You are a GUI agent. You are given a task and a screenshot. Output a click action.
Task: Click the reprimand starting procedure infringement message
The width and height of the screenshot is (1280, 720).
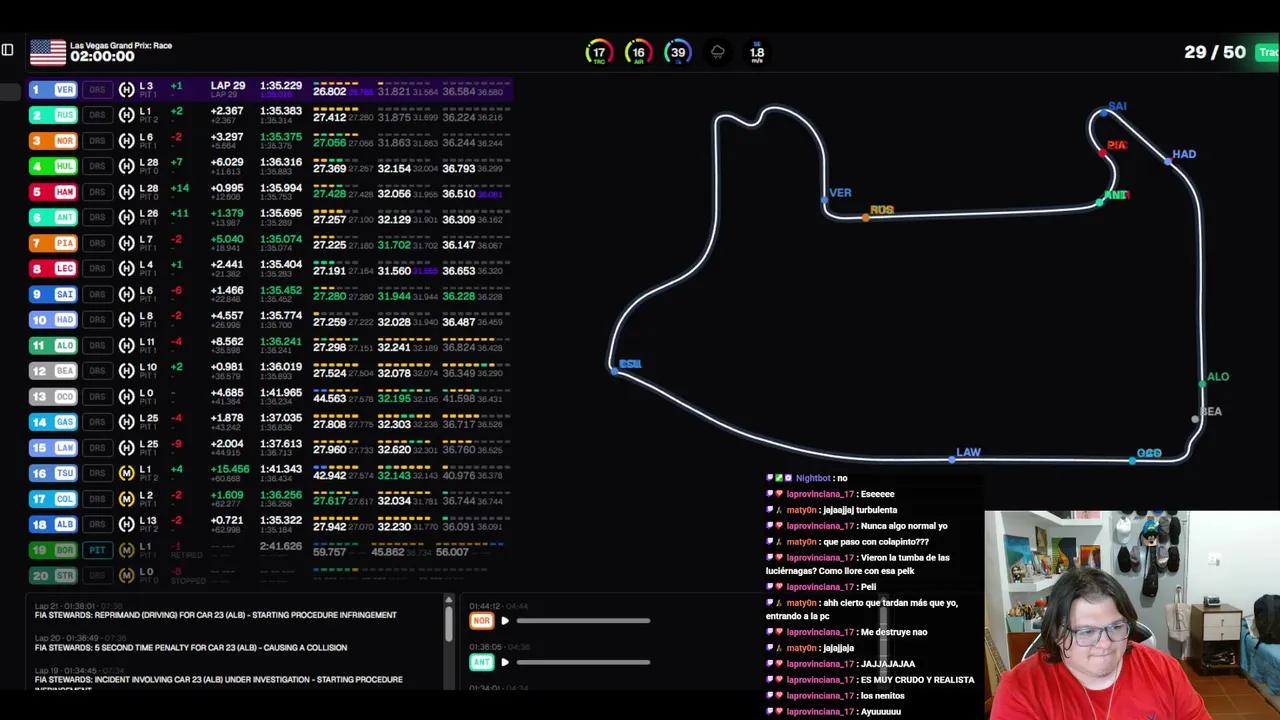pyautogui.click(x=216, y=615)
